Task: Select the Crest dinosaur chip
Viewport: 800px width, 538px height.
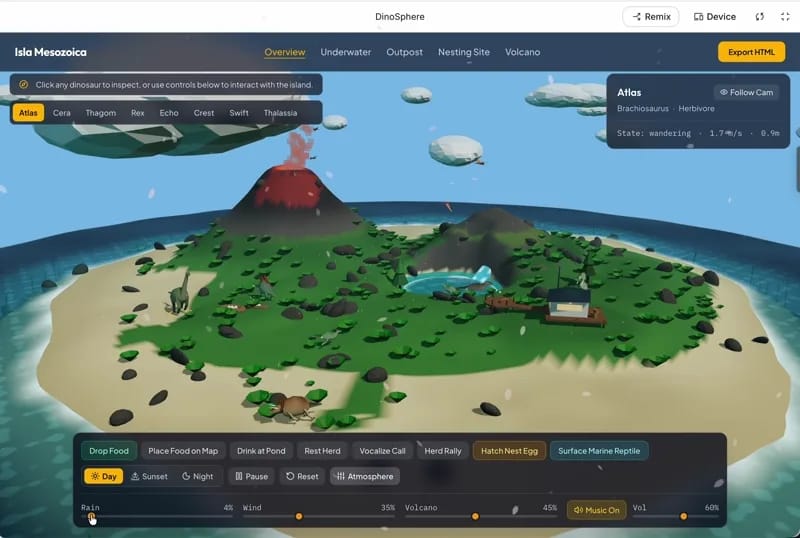Action: point(204,113)
